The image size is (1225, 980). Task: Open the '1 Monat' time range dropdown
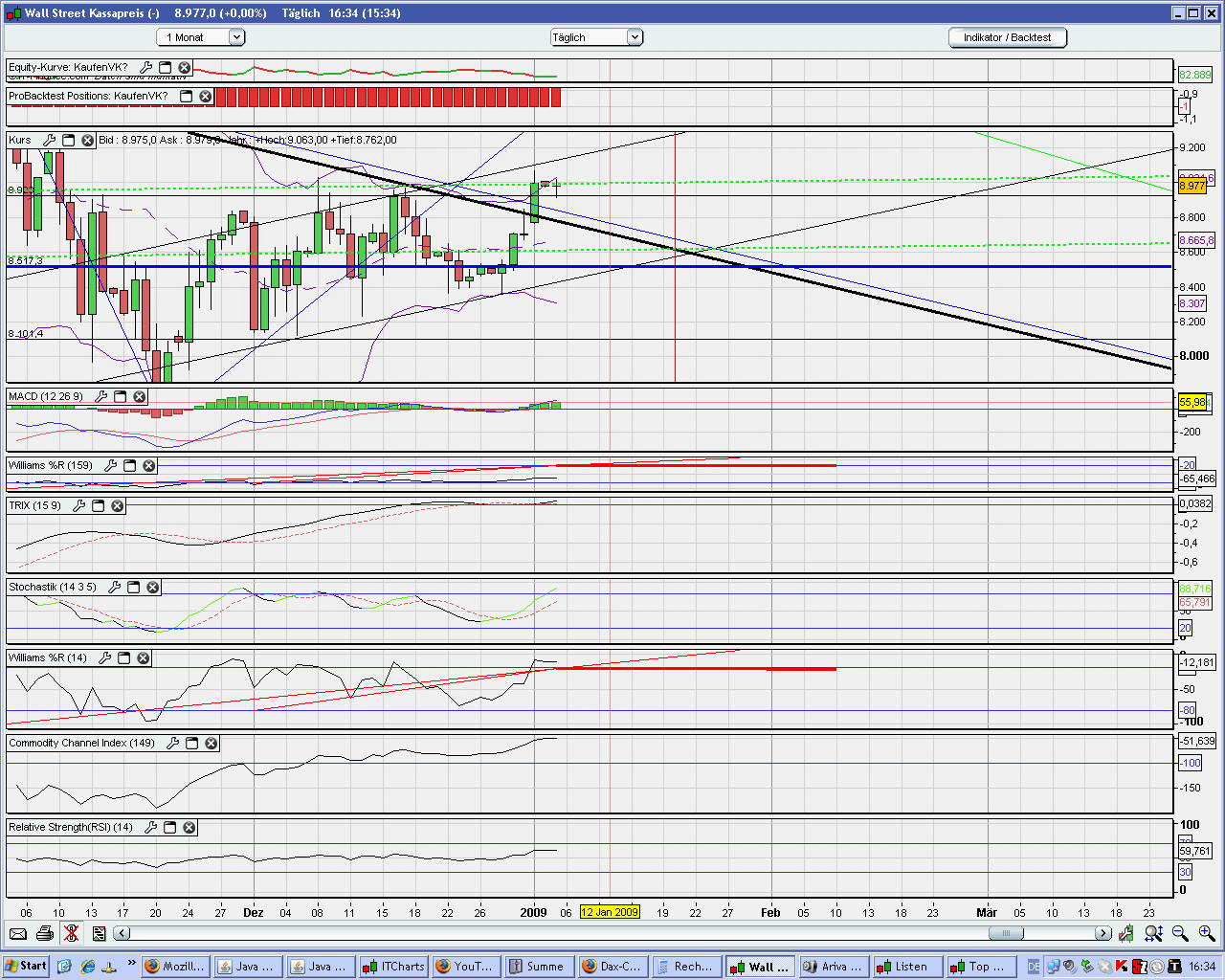201,37
